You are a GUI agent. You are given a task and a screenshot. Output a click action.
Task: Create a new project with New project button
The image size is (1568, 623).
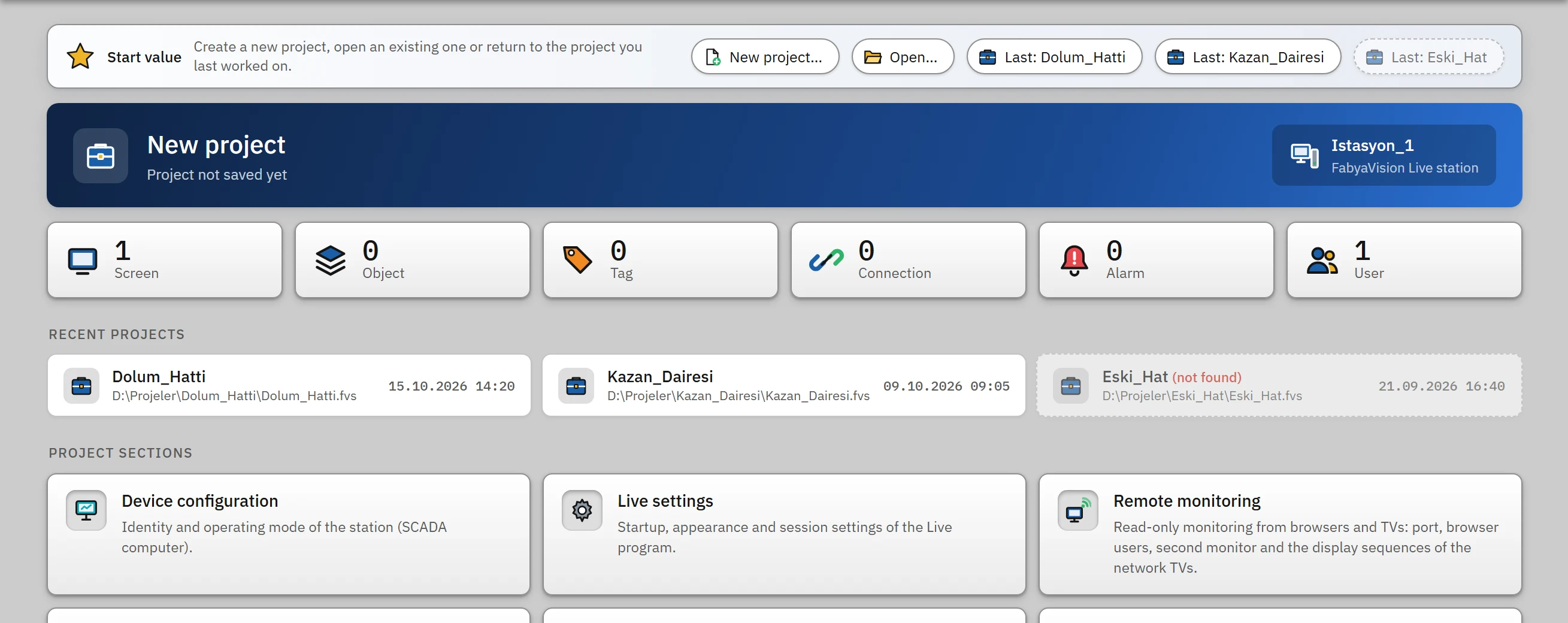coord(765,57)
